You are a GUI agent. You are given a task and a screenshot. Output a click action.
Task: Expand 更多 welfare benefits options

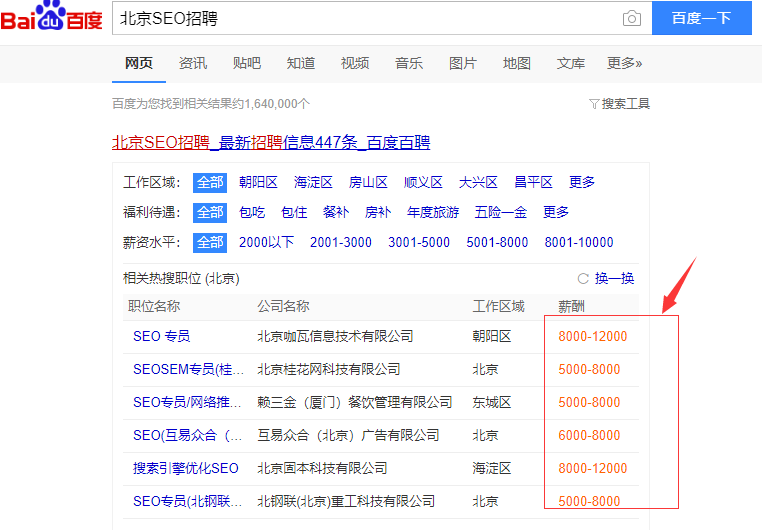(x=556, y=212)
